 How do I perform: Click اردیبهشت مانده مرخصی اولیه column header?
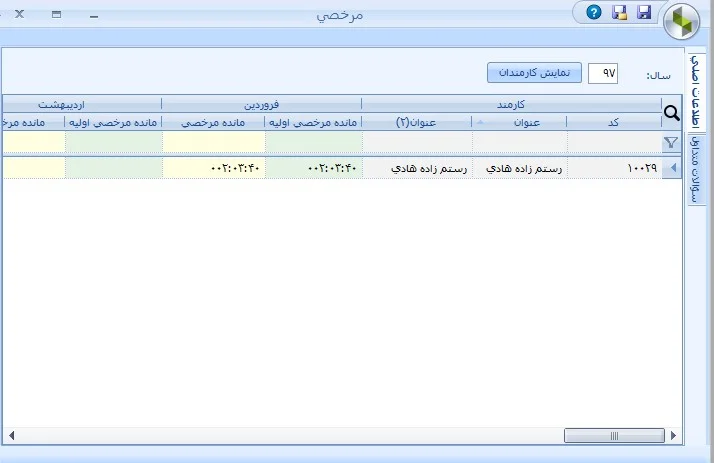pos(113,122)
